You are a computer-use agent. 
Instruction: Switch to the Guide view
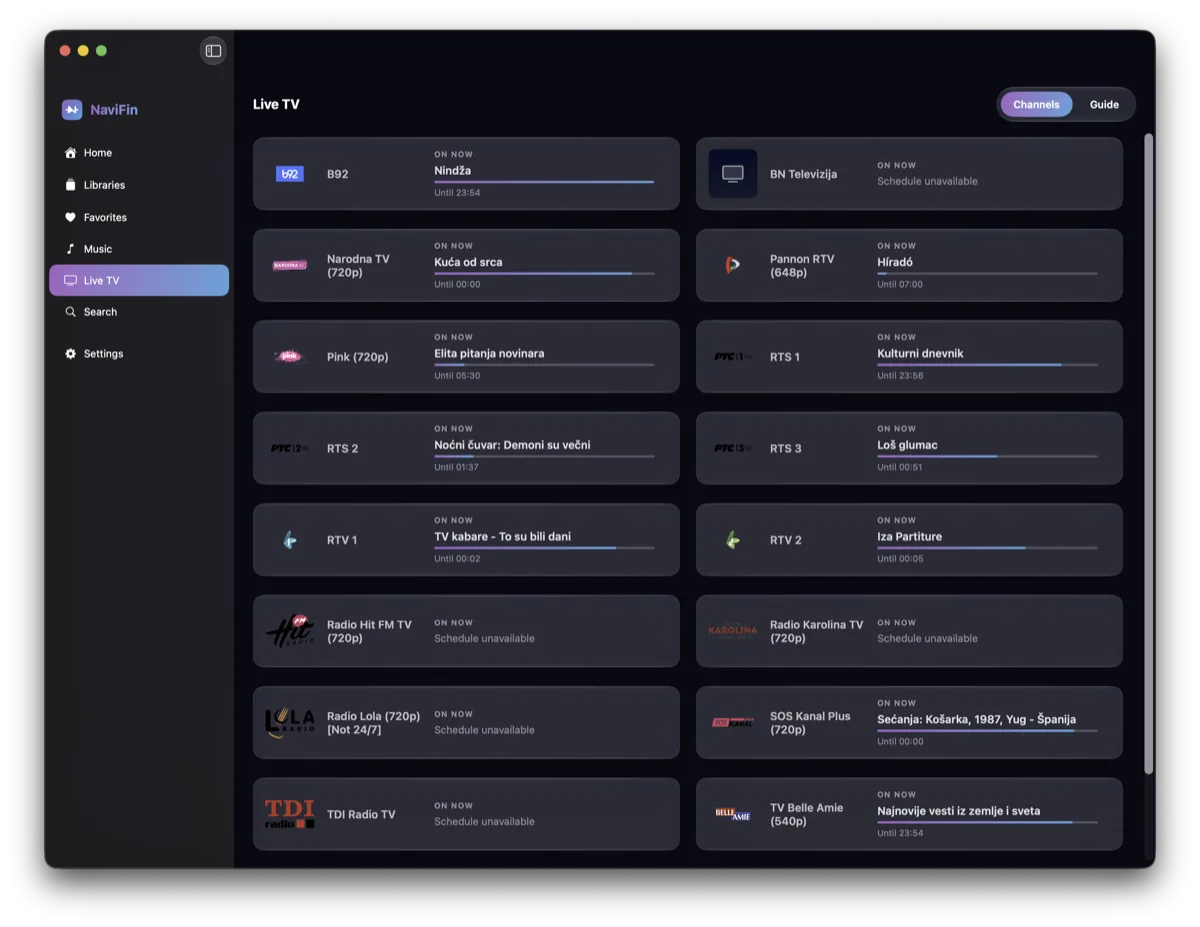(x=1104, y=105)
